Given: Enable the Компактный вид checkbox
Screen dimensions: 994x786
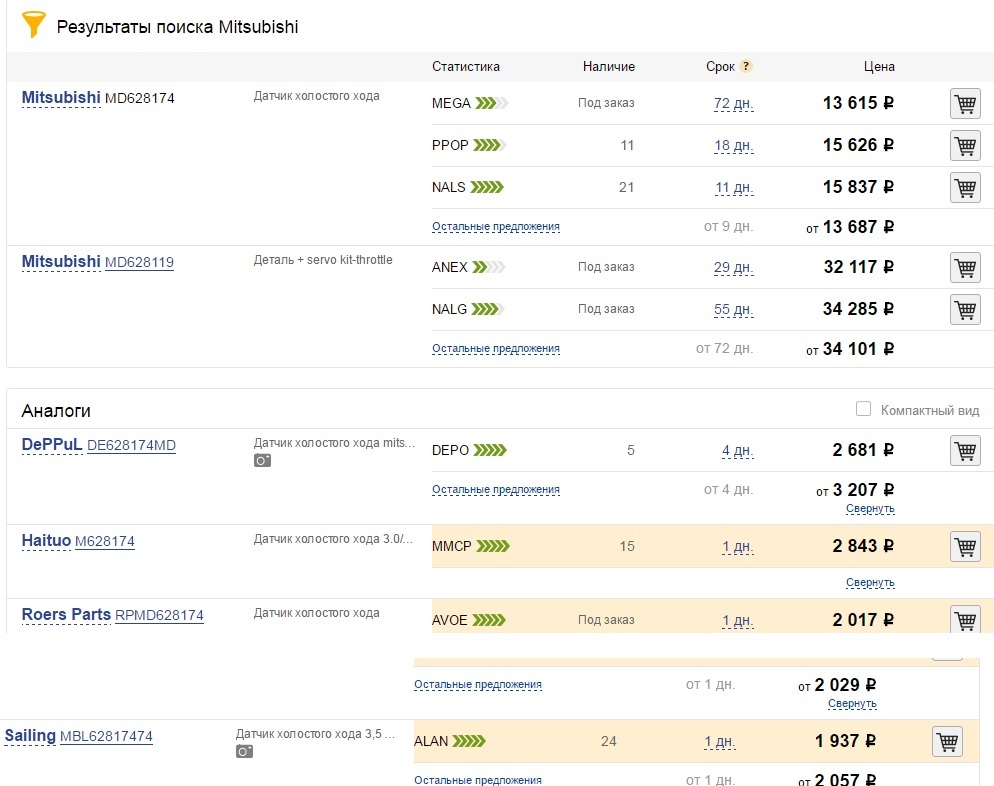Looking at the screenshot, I should tap(864, 409).
